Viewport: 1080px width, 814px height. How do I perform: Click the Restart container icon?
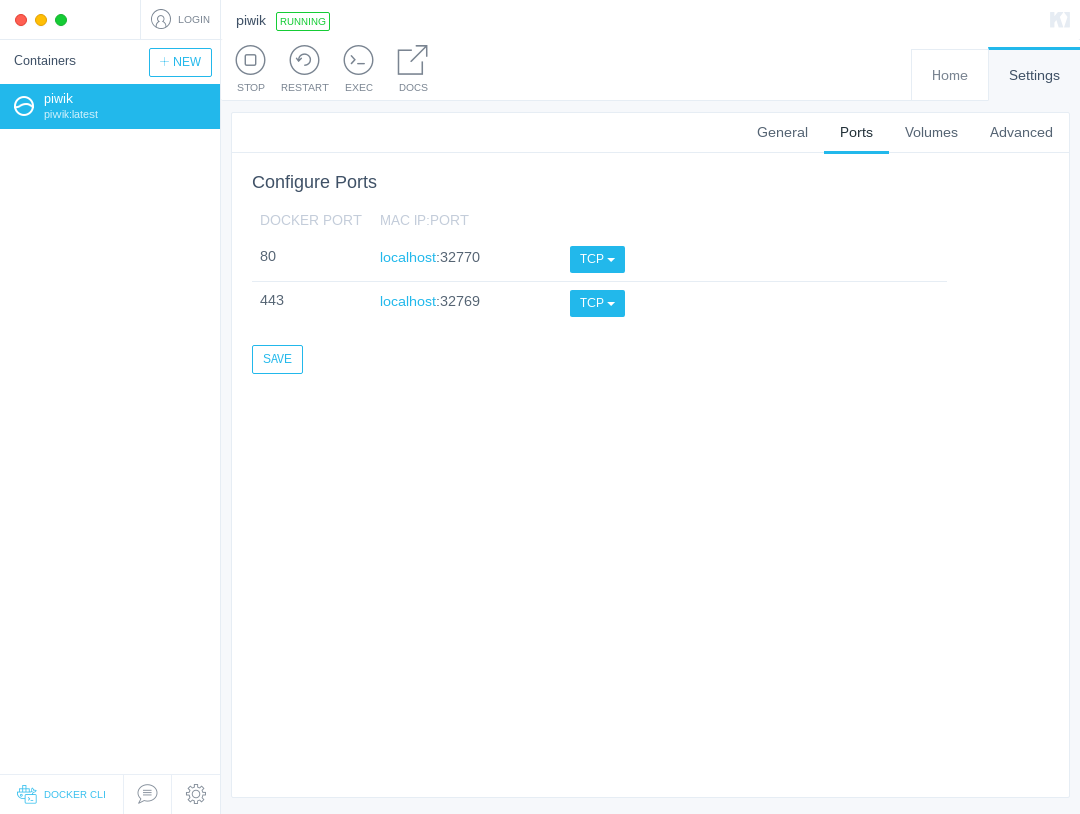[x=304, y=60]
